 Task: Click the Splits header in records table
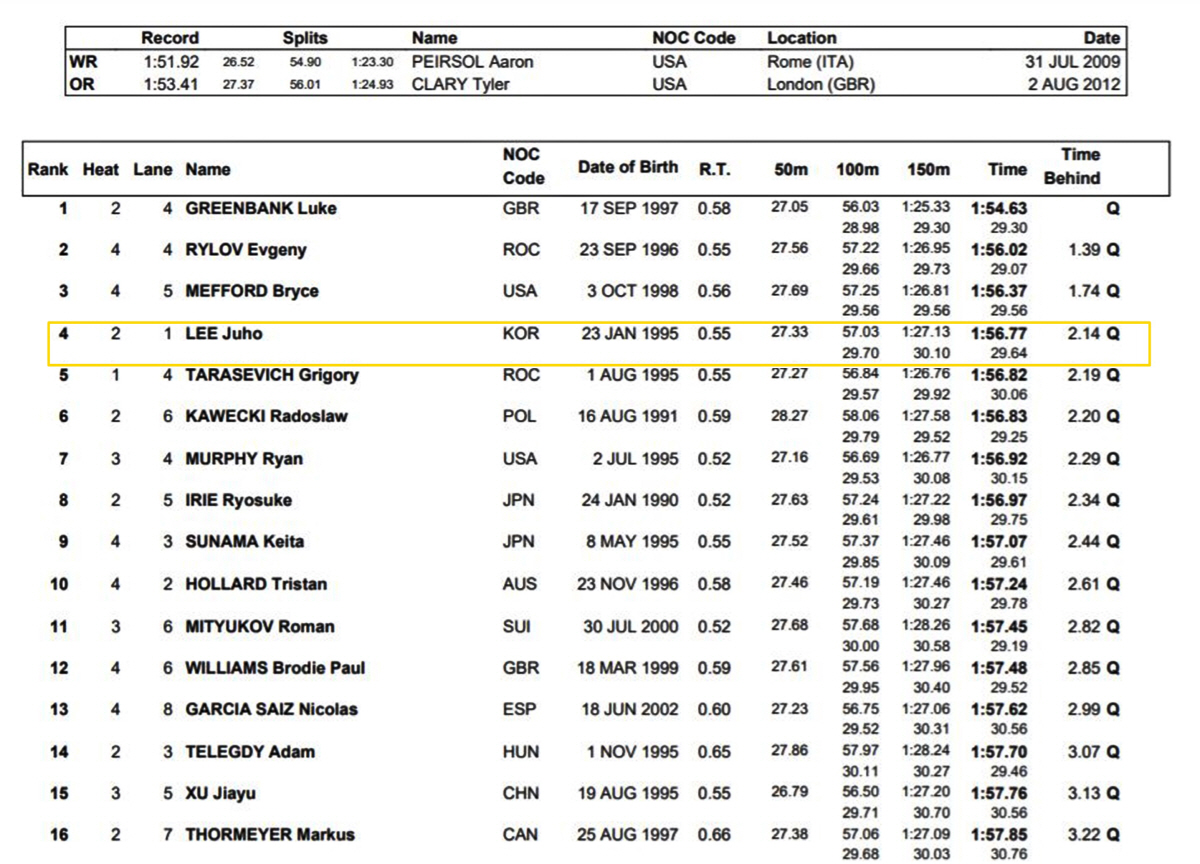305,38
